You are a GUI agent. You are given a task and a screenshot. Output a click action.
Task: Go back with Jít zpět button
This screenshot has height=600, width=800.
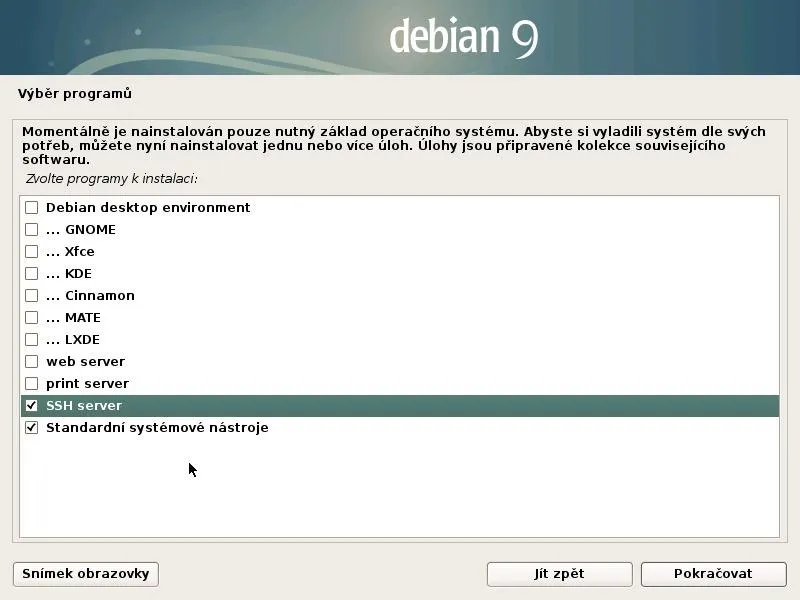click(x=560, y=574)
